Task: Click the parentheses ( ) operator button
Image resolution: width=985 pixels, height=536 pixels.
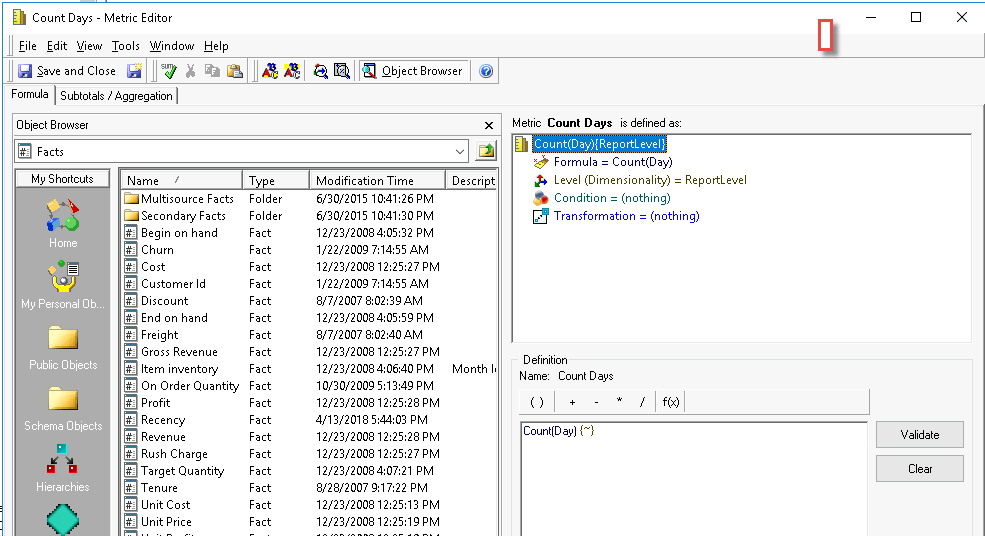Action: click(537, 402)
